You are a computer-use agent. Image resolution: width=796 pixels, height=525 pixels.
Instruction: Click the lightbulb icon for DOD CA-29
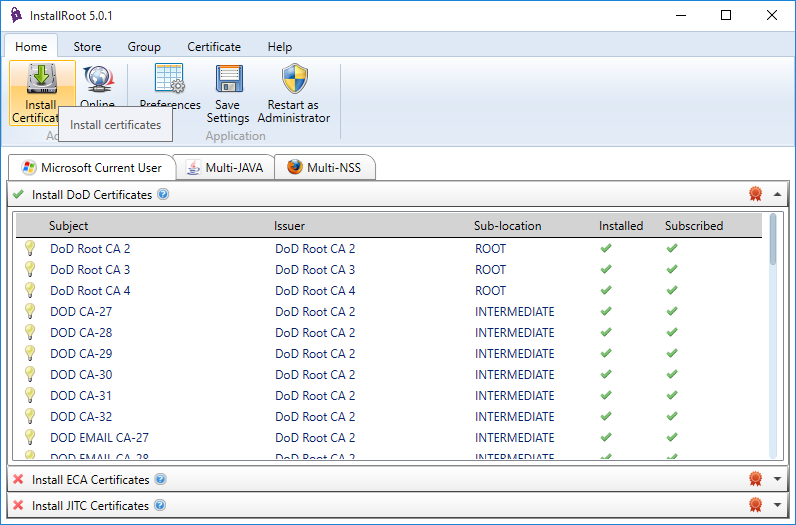pyautogui.click(x=30, y=353)
